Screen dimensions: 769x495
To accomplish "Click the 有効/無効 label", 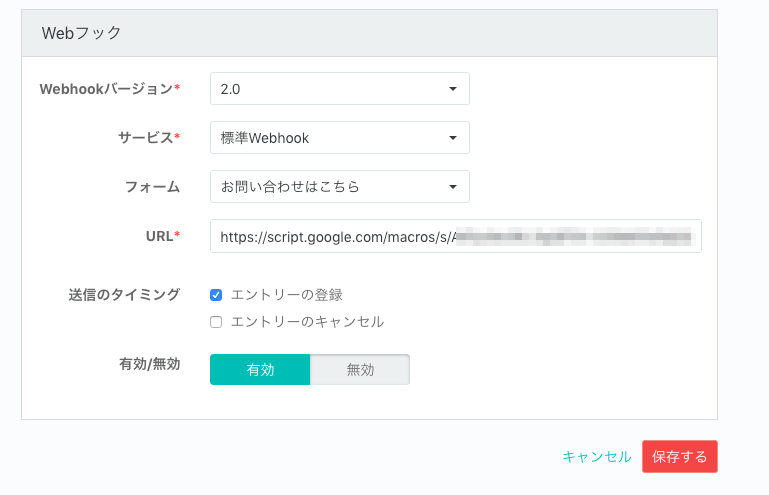I will 150,364.
